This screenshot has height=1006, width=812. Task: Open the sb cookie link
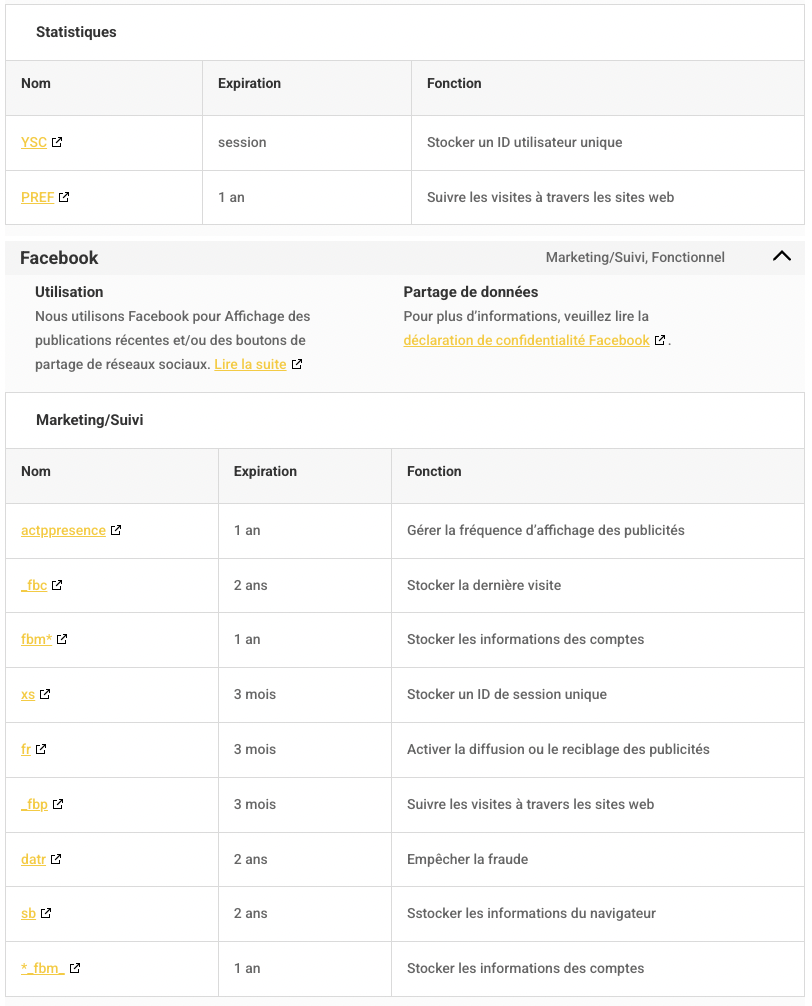[x=28, y=914]
